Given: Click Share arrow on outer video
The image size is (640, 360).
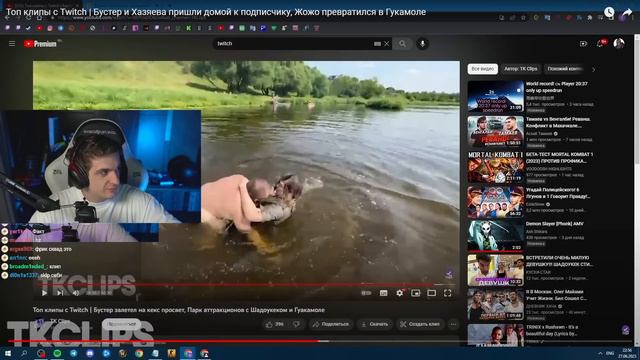Looking at the screenshot, I should pyautogui.click(x=627, y=13).
